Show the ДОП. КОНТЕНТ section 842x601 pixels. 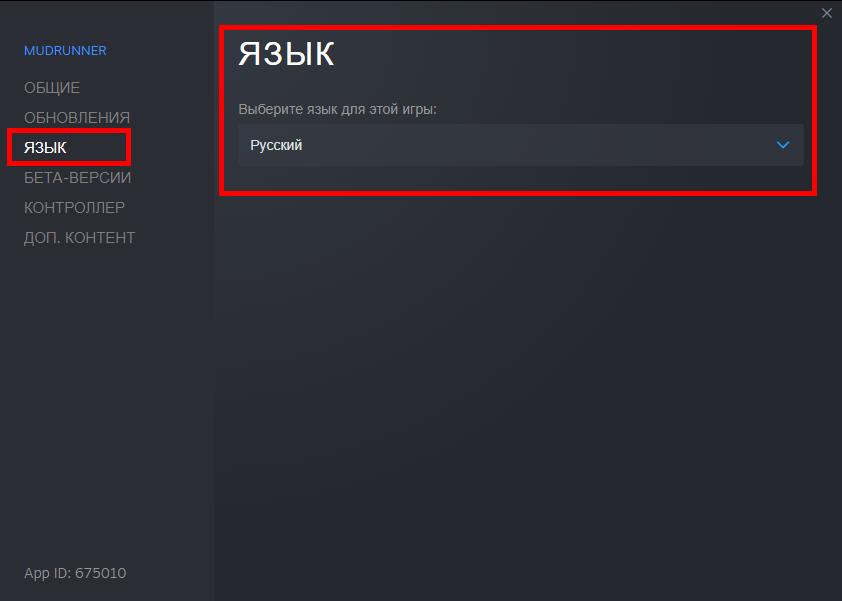79,237
